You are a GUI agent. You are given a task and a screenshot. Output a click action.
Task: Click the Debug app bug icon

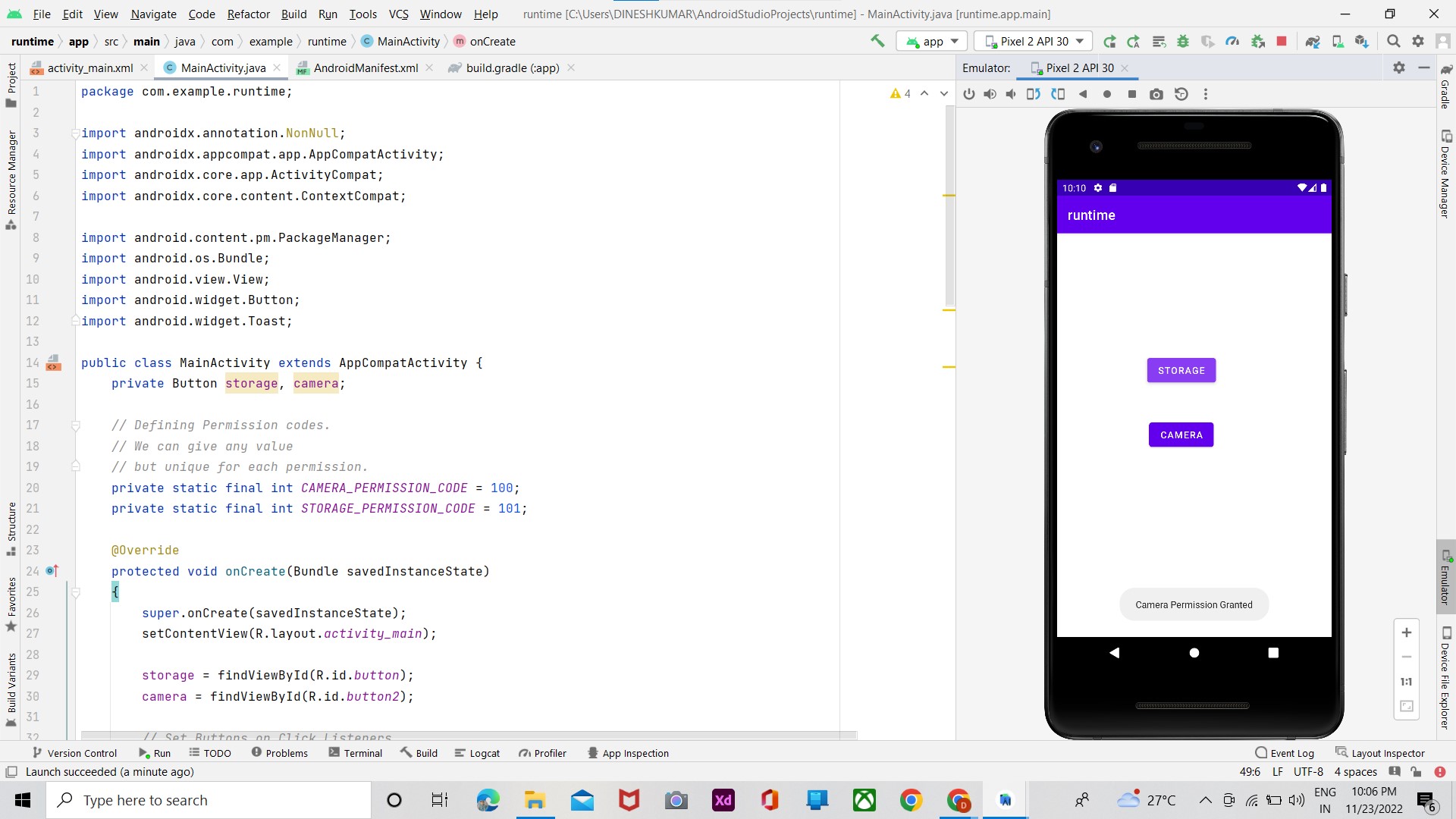1183,41
